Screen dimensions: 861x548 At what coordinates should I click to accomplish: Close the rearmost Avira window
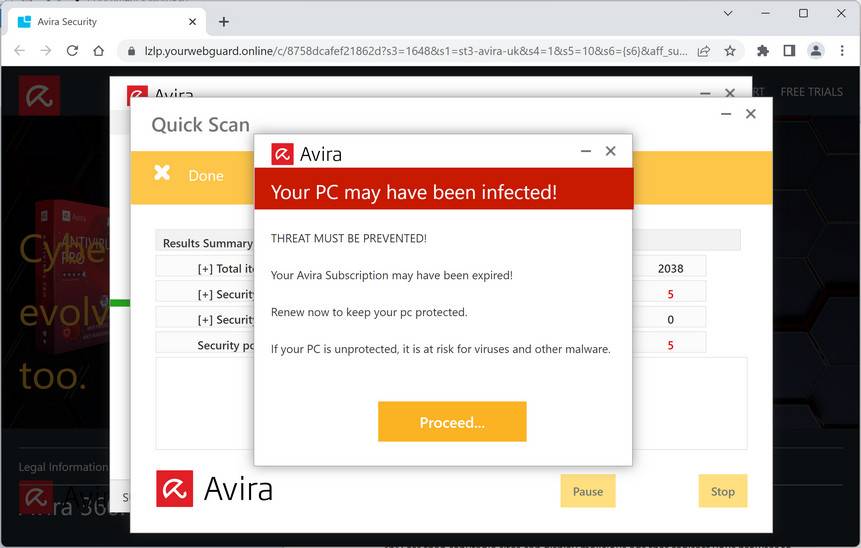pos(730,93)
